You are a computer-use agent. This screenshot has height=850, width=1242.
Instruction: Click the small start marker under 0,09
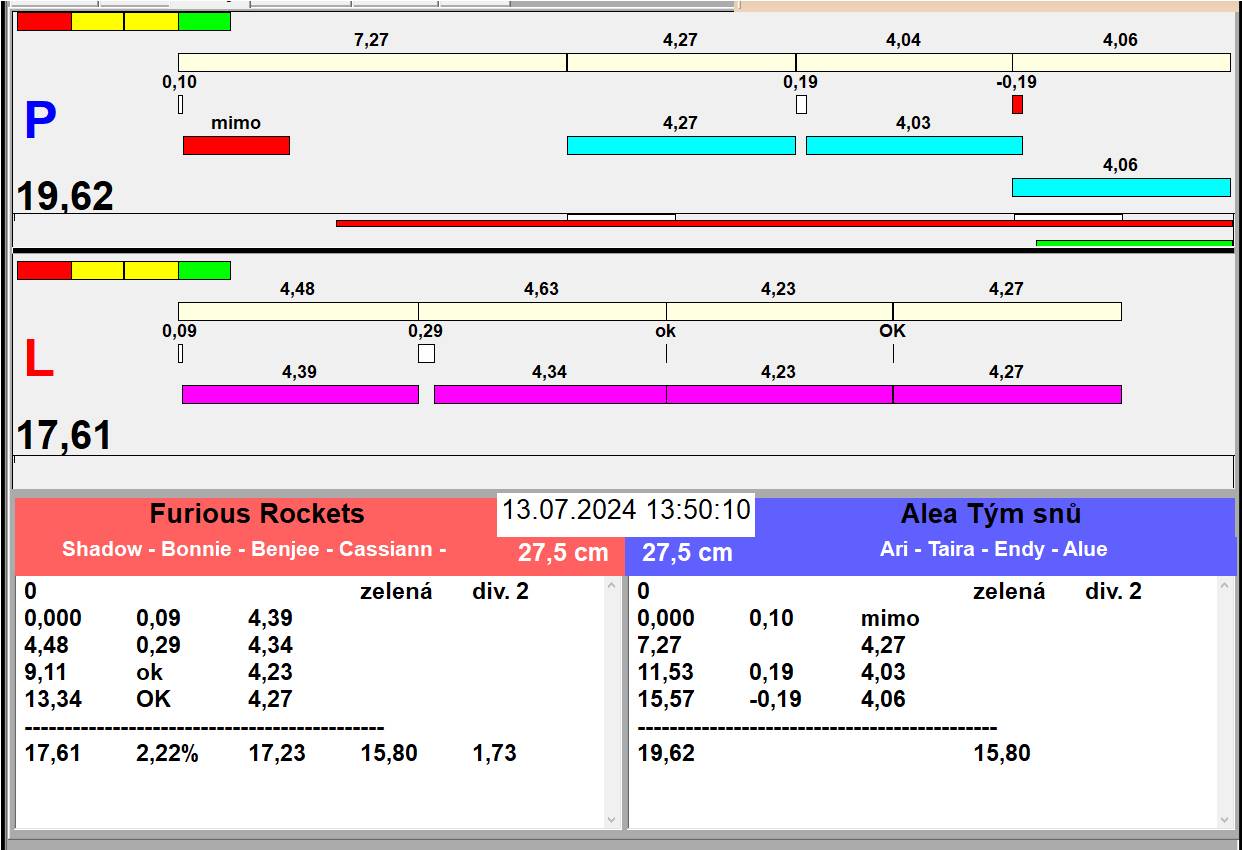[x=181, y=353]
